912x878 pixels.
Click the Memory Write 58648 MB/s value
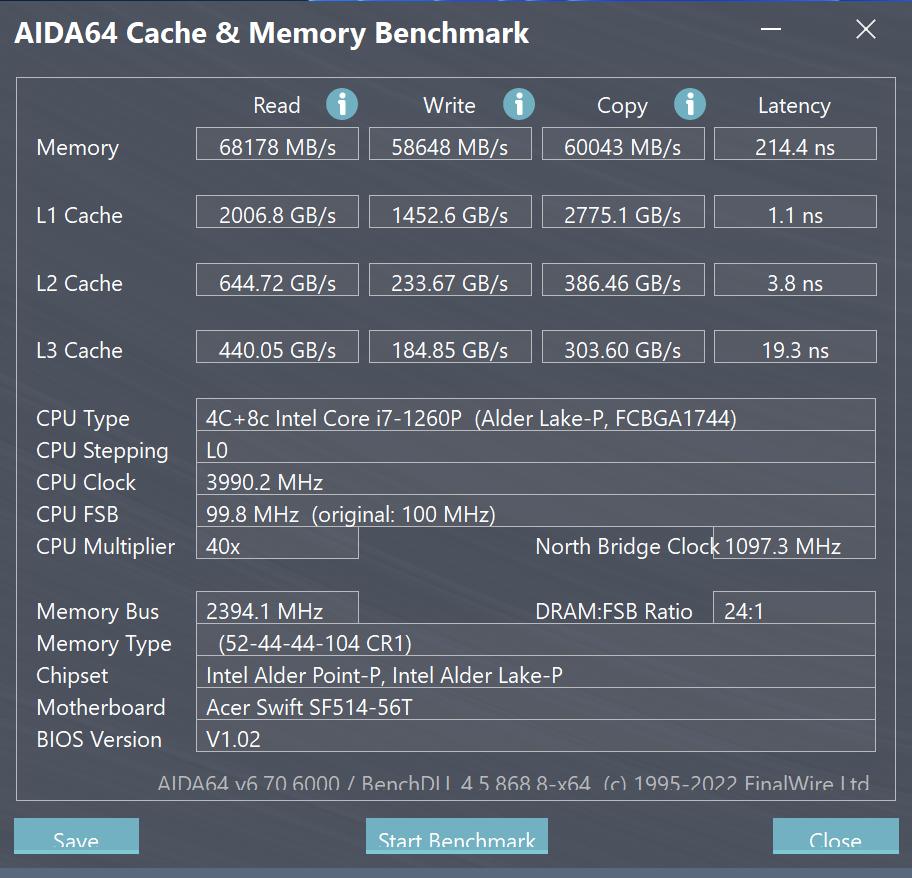coord(450,147)
